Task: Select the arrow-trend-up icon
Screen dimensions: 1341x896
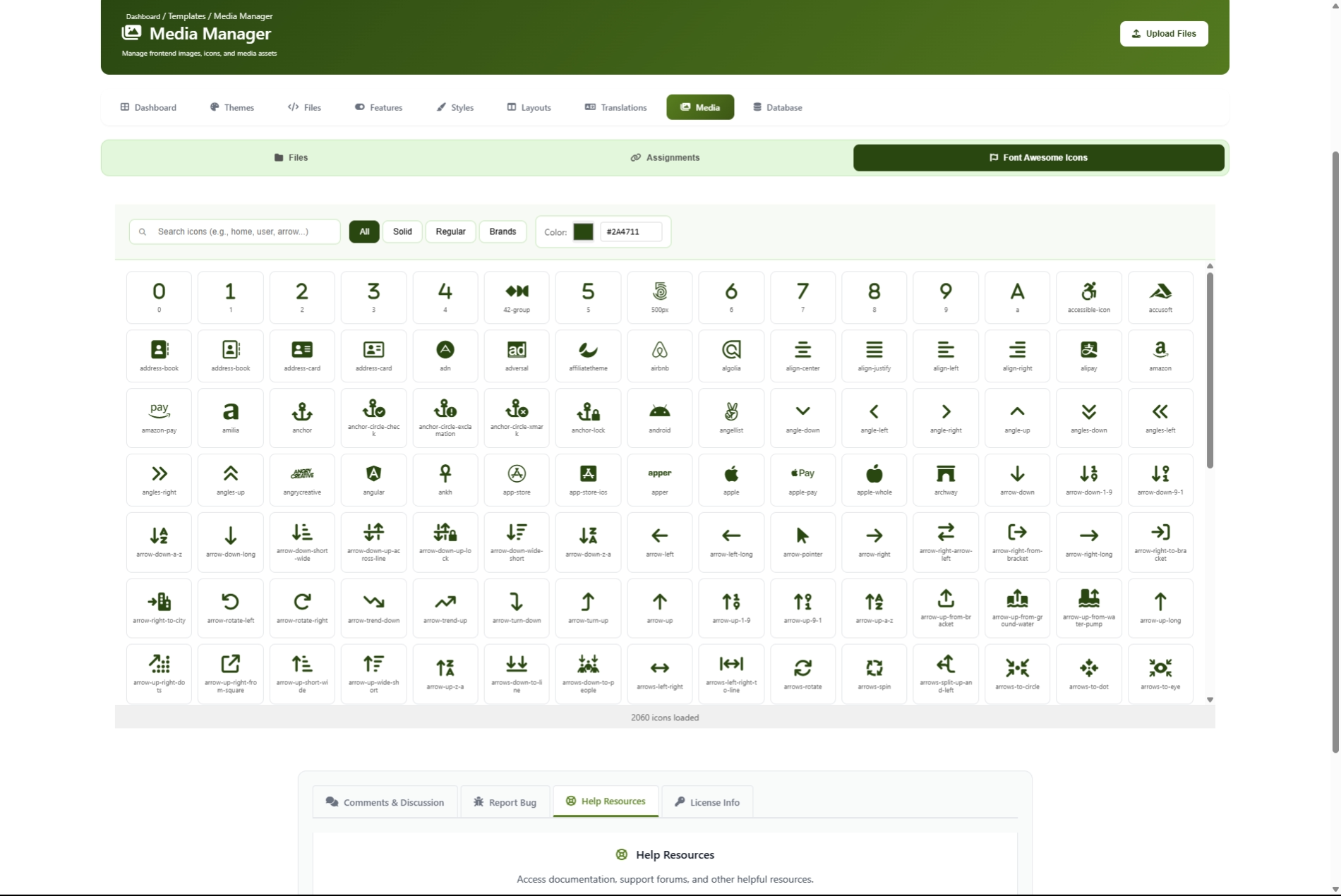Action: pyautogui.click(x=445, y=607)
